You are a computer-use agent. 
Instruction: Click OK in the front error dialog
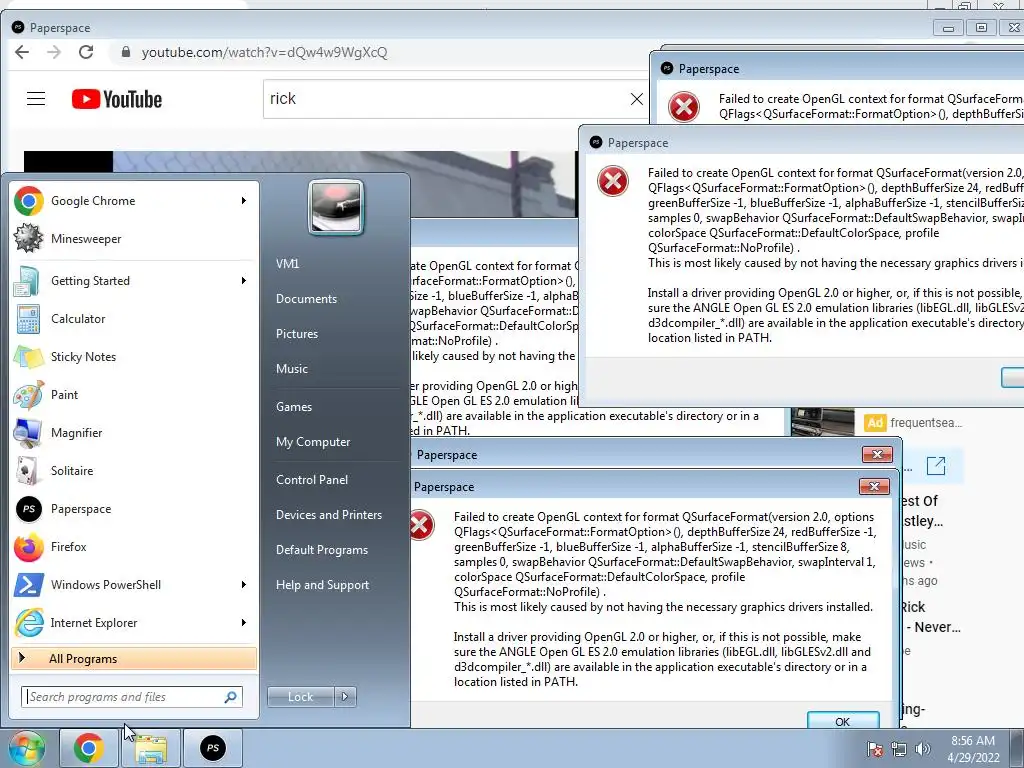[842, 720]
